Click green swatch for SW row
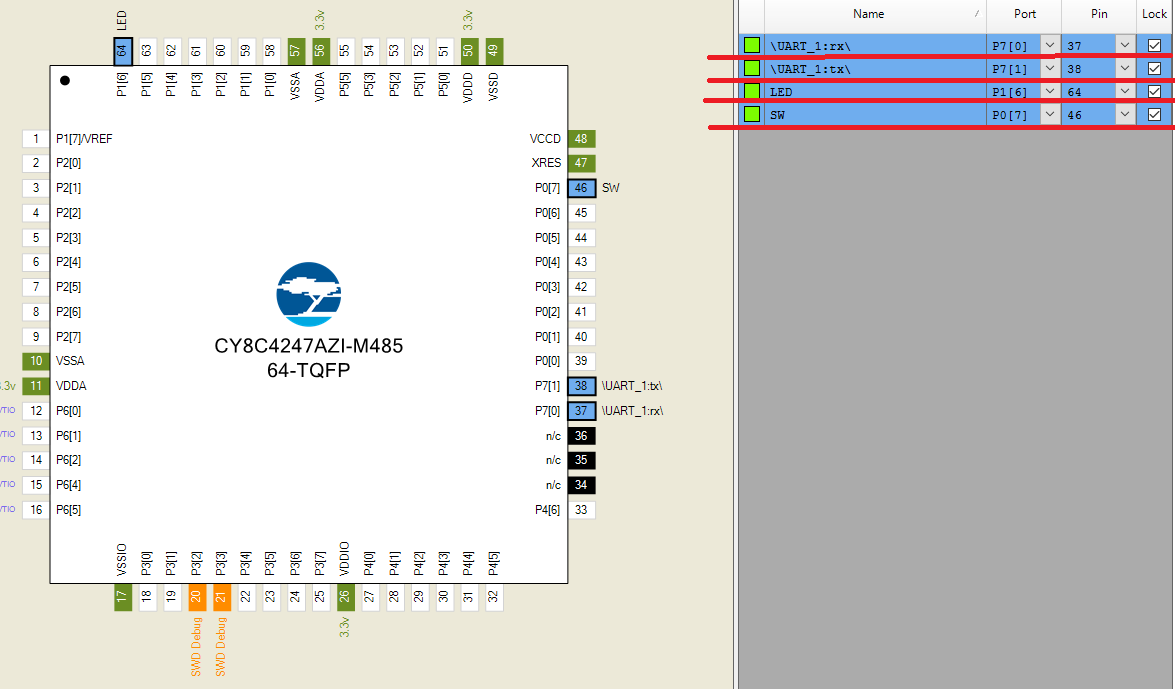Image resolution: width=1175 pixels, height=689 pixels. click(752, 115)
